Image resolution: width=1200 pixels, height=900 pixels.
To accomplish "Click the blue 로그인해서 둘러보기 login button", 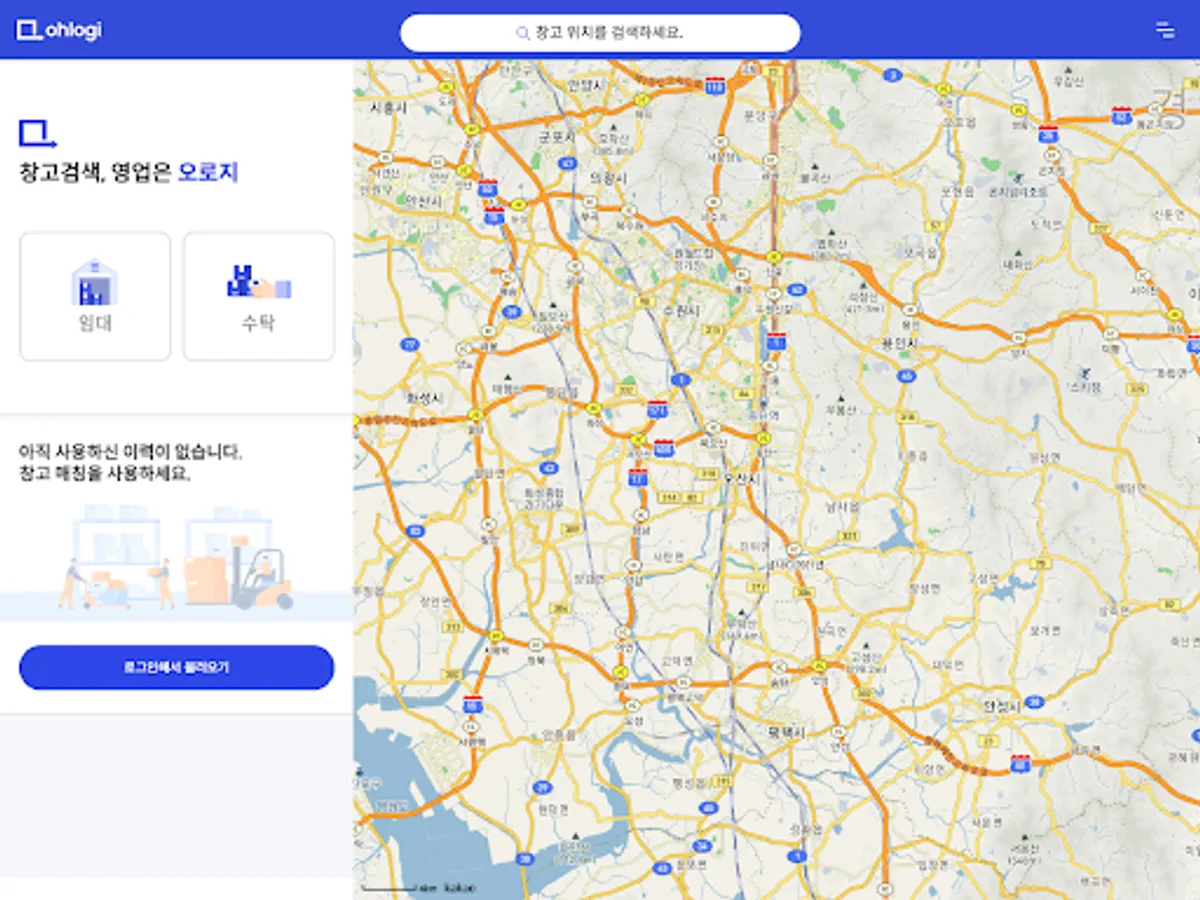I will pos(176,667).
